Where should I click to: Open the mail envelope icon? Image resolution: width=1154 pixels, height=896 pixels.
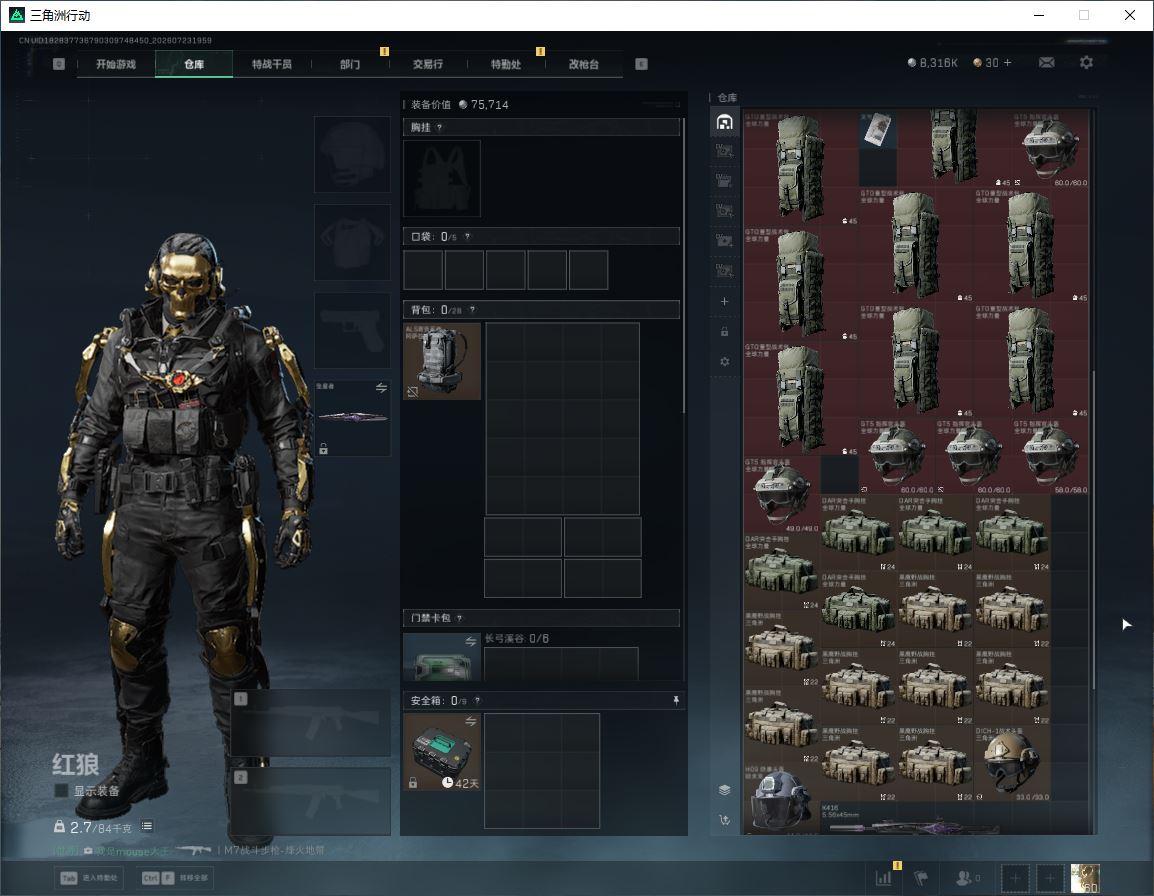click(x=1046, y=63)
